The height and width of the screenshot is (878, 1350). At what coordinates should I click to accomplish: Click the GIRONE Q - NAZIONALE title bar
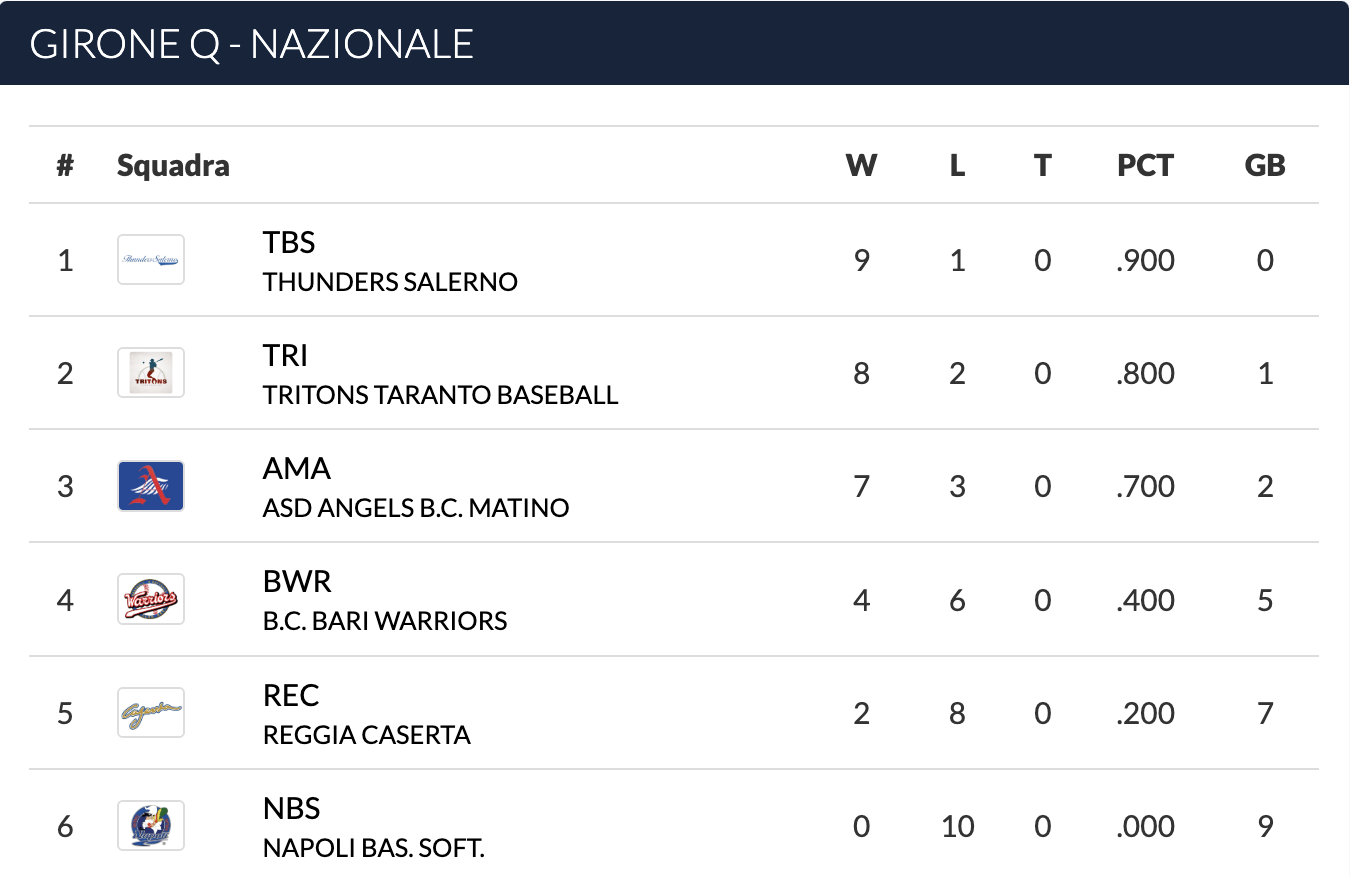pos(675,43)
